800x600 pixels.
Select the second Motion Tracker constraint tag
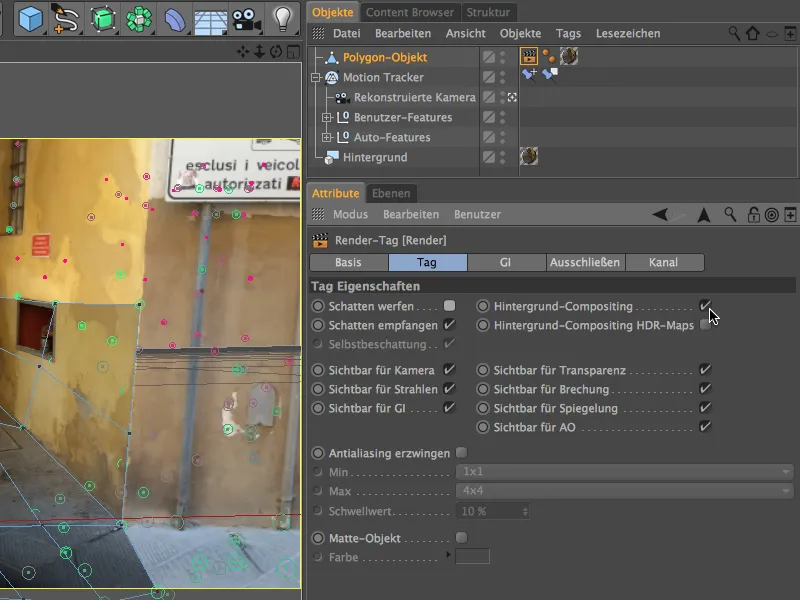549,75
